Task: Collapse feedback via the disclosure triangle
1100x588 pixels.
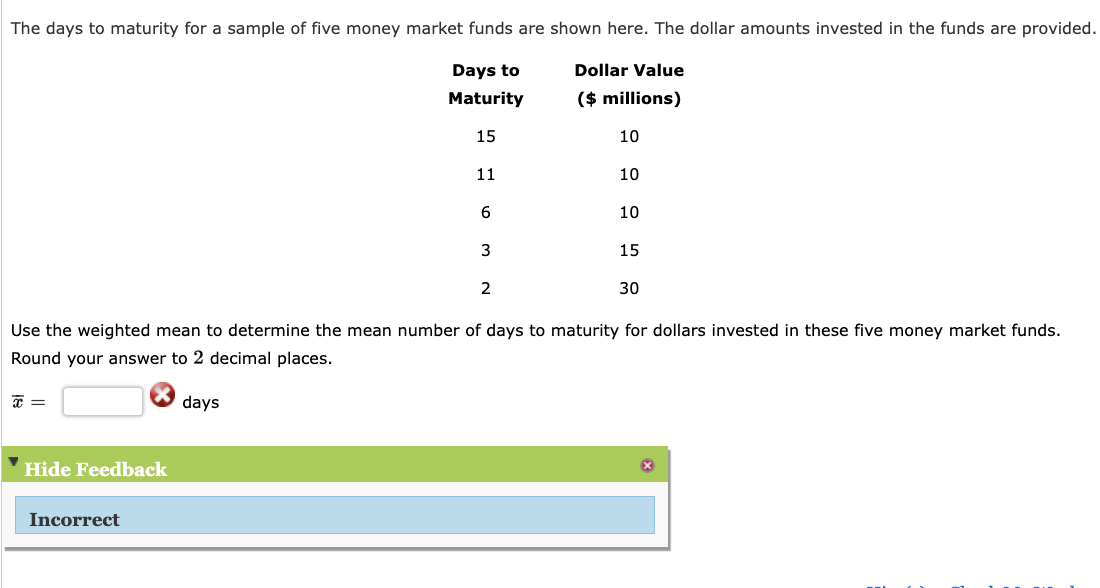Action: point(14,462)
